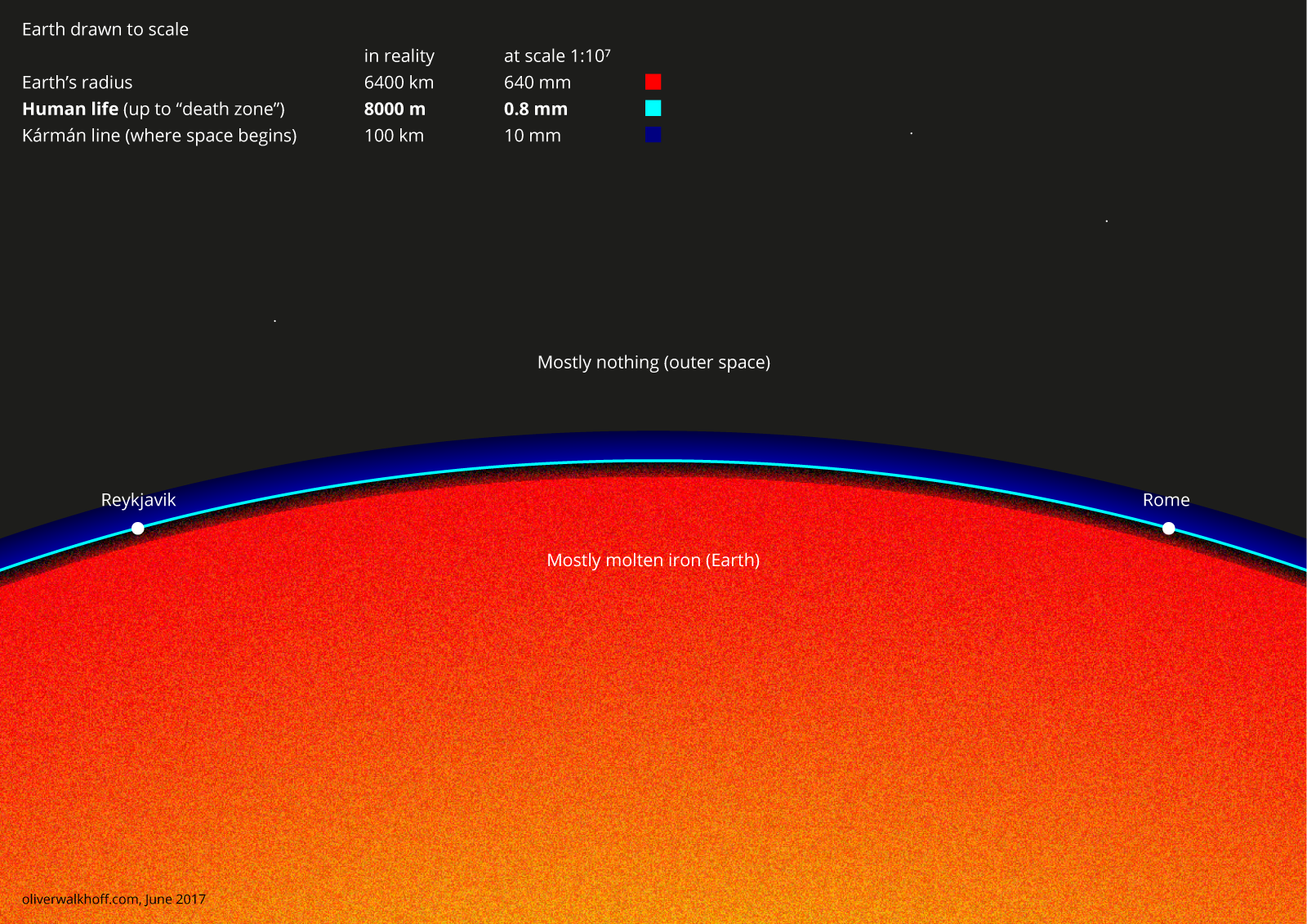
Task: Select the "Earth's radius" row label
Action: coord(77,83)
